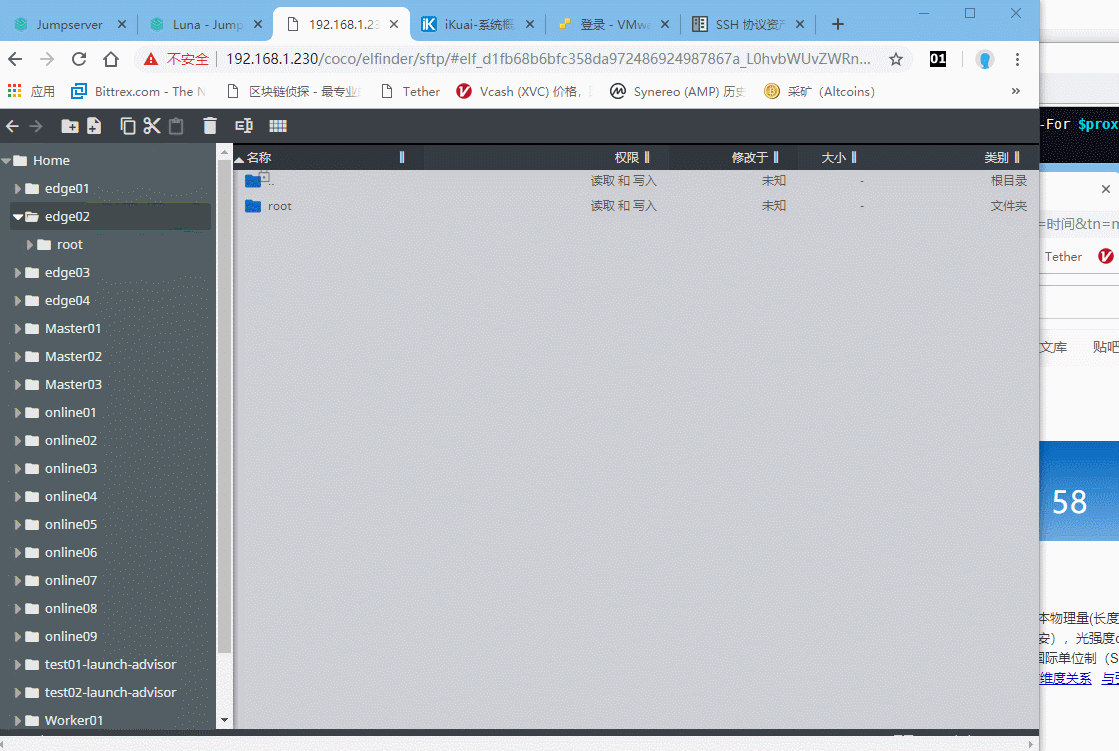
Task: Collapse the edge02 tree node
Action: point(17,216)
